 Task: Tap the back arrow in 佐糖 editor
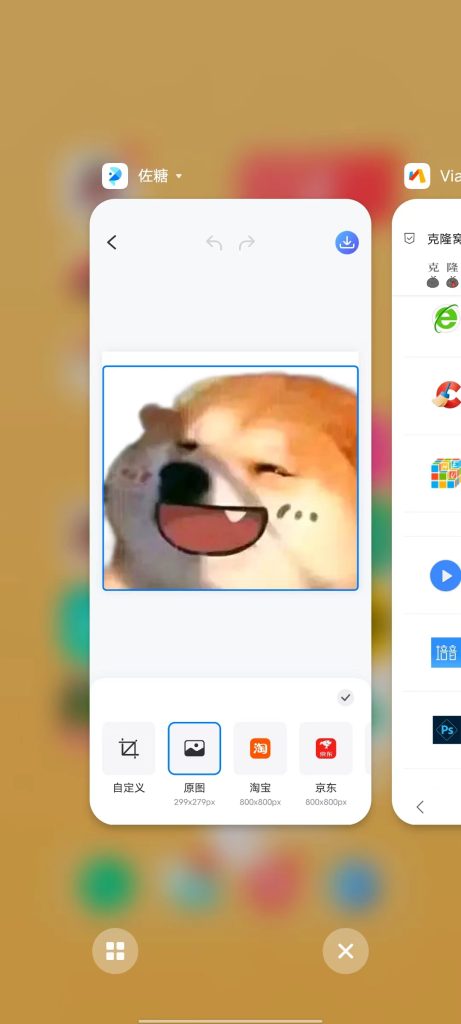[112, 242]
